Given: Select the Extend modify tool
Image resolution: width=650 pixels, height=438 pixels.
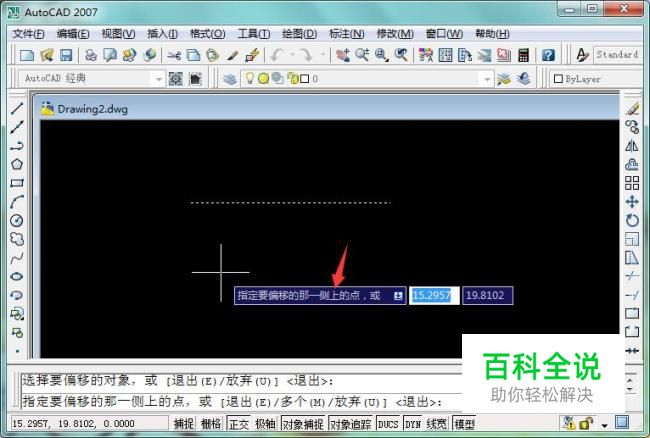Looking at the screenshot, I should click(x=632, y=295).
